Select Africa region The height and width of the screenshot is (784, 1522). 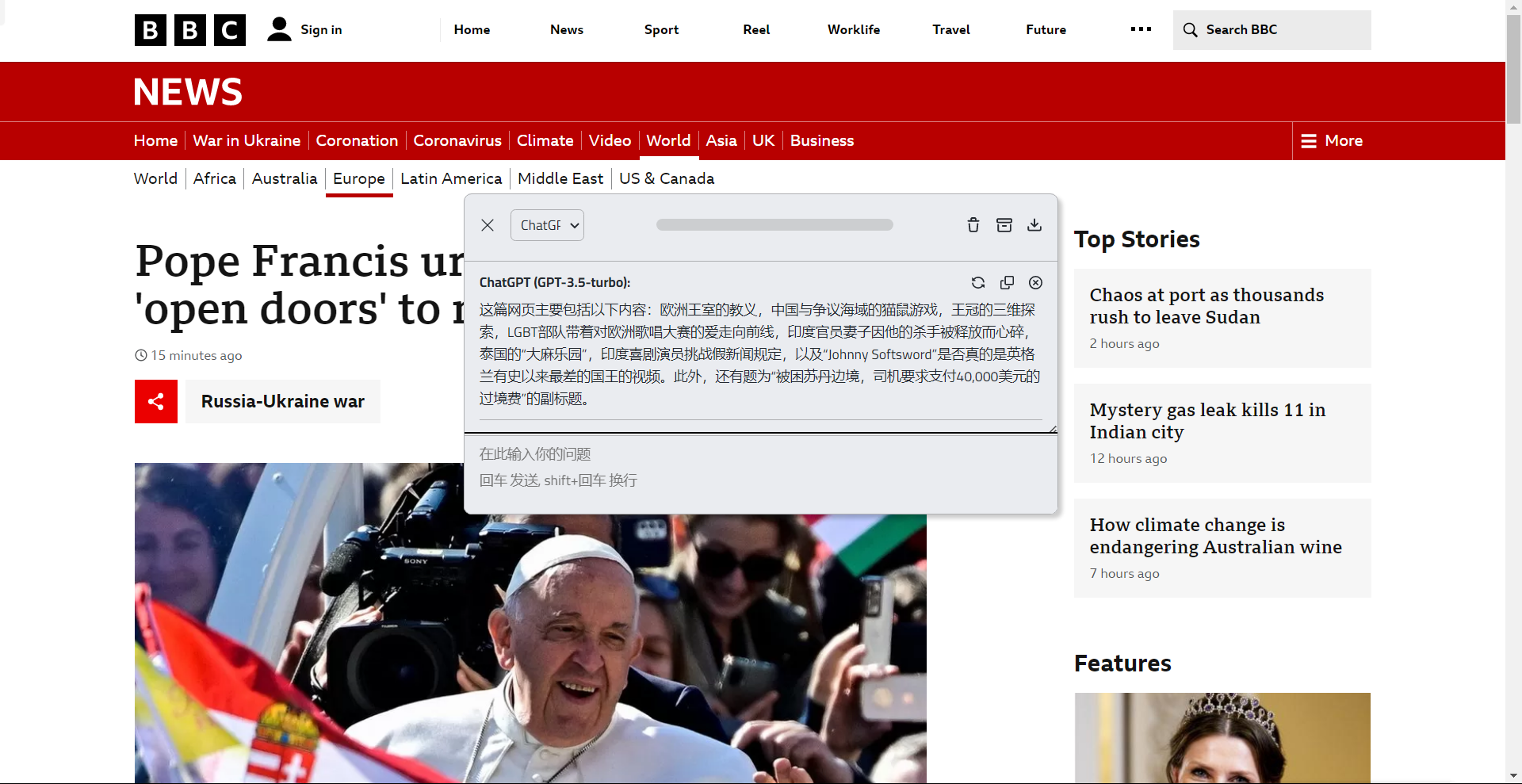click(215, 178)
